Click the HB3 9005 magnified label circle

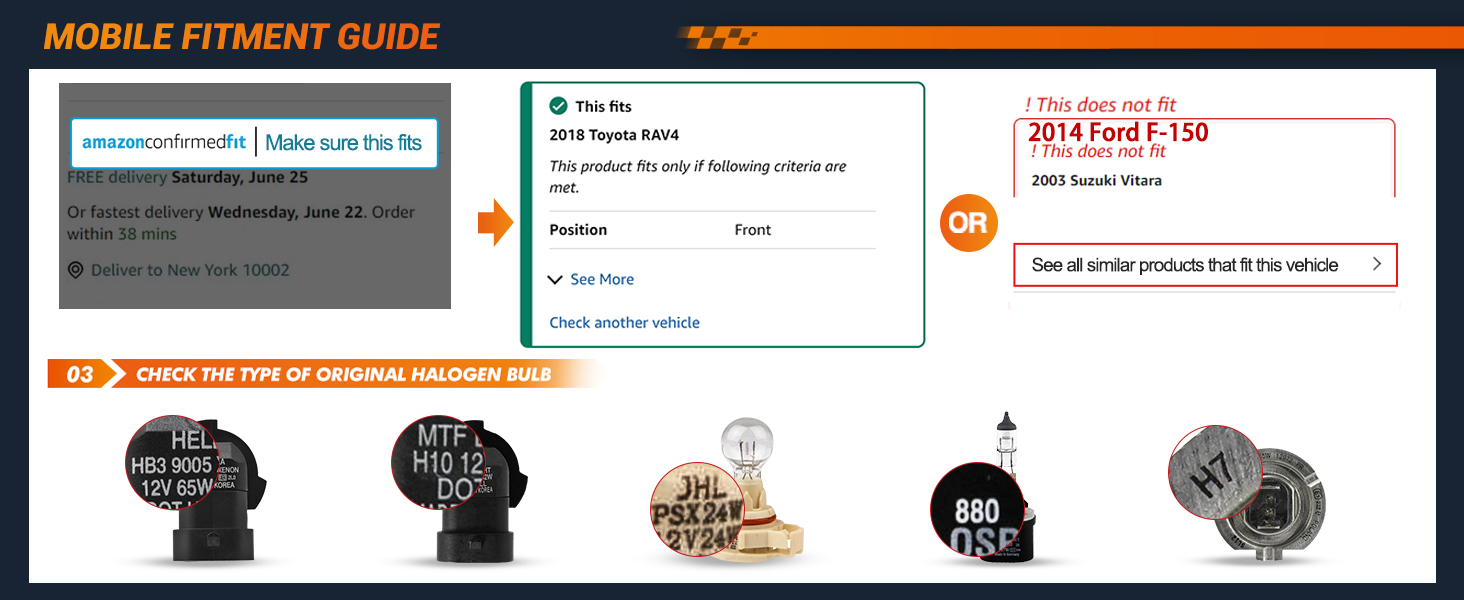click(x=172, y=462)
